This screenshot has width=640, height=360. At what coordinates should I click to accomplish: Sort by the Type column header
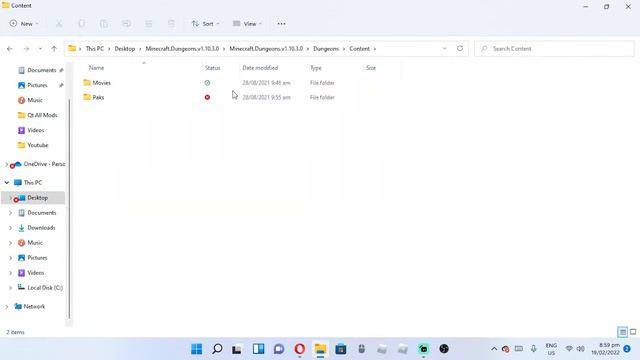click(x=316, y=68)
